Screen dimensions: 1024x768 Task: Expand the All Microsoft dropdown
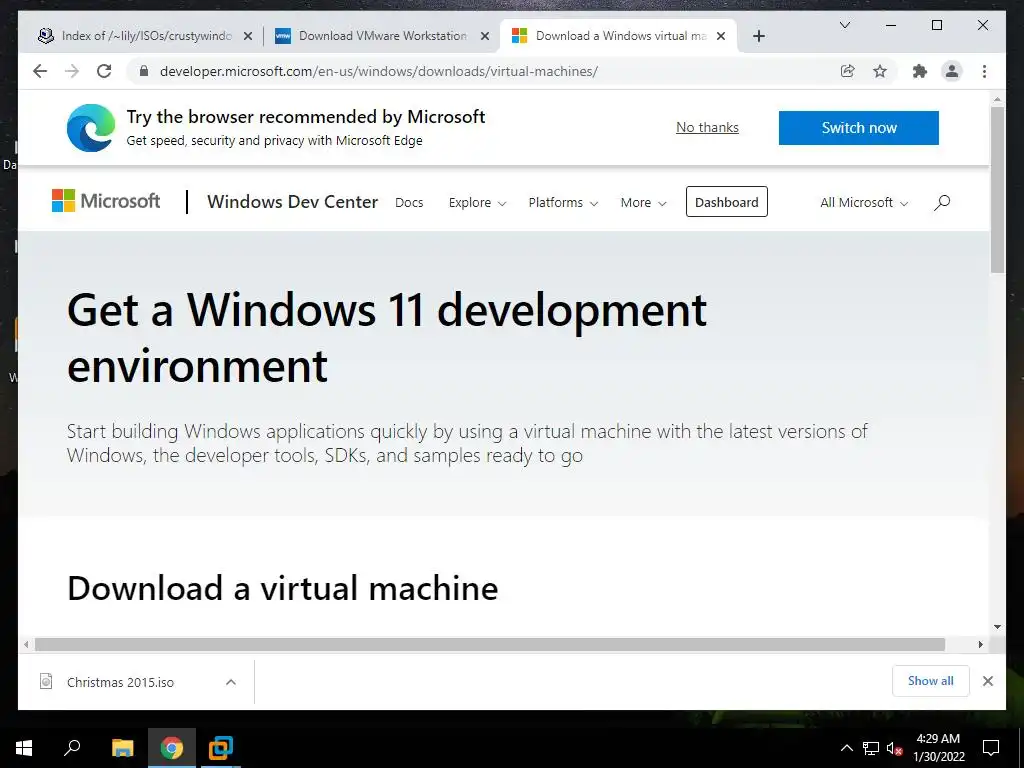coord(864,202)
